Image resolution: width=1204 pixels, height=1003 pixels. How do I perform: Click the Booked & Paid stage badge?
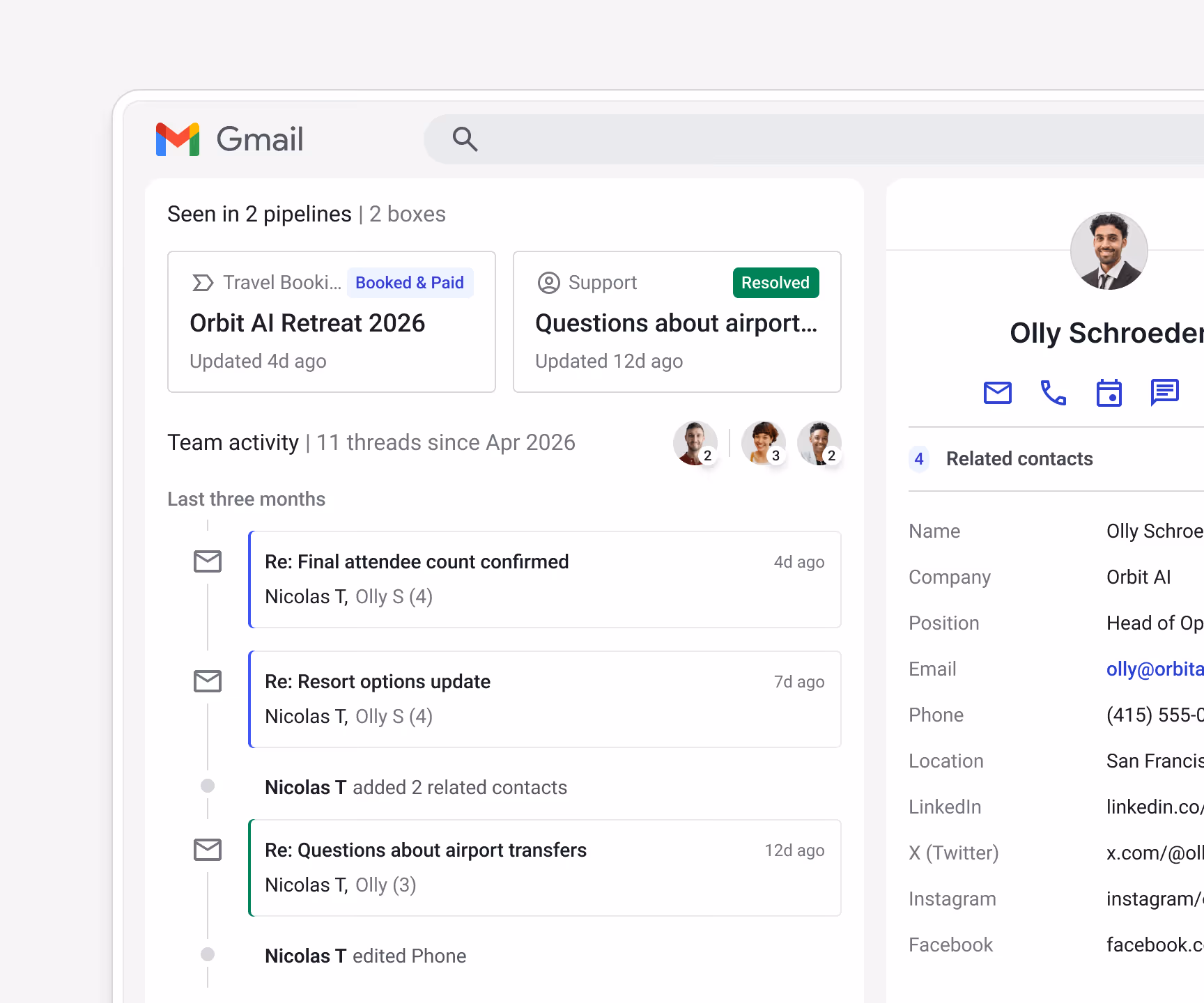click(x=410, y=283)
